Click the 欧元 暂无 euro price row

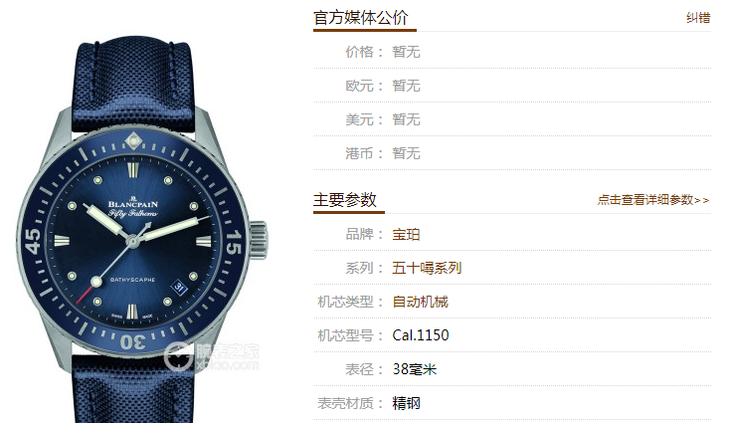[512, 86]
